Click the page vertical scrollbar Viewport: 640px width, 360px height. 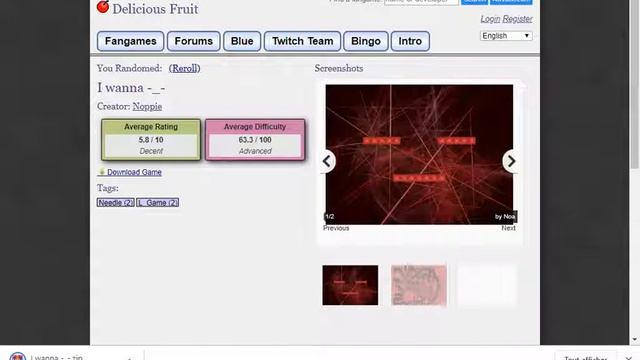(634, 84)
